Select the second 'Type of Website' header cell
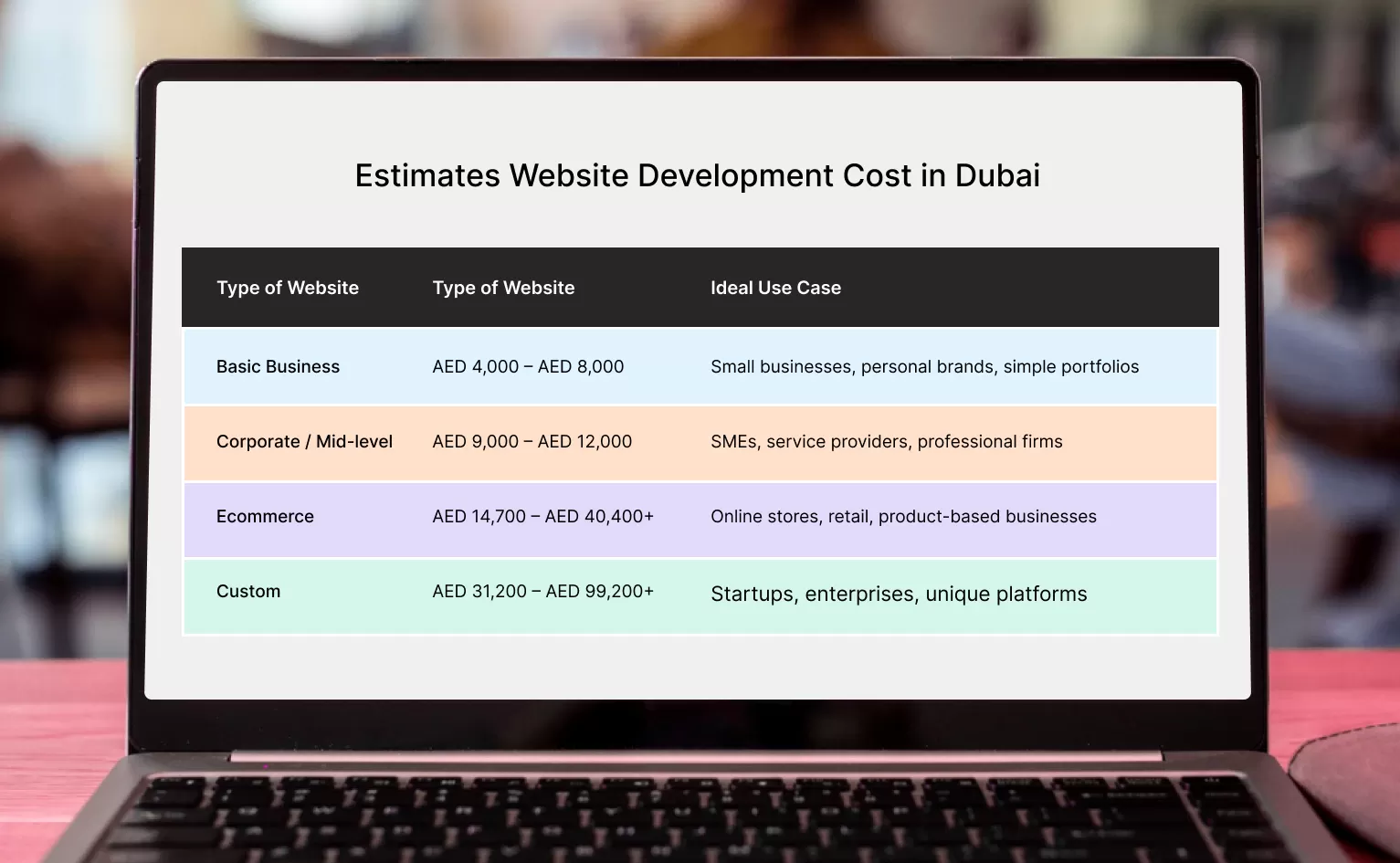The height and width of the screenshot is (863, 1400). tap(503, 288)
